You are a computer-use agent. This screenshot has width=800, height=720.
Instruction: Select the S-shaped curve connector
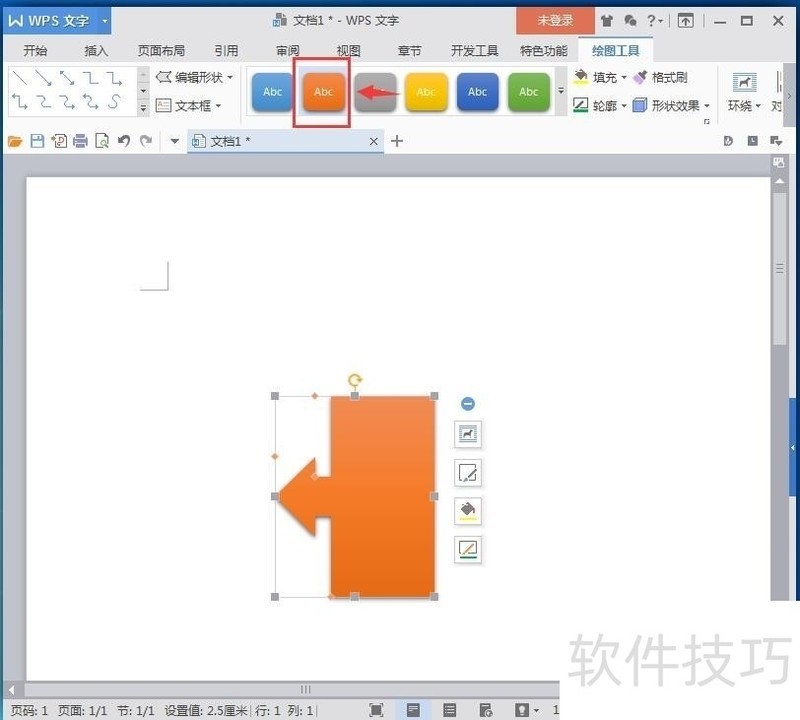point(114,102)
